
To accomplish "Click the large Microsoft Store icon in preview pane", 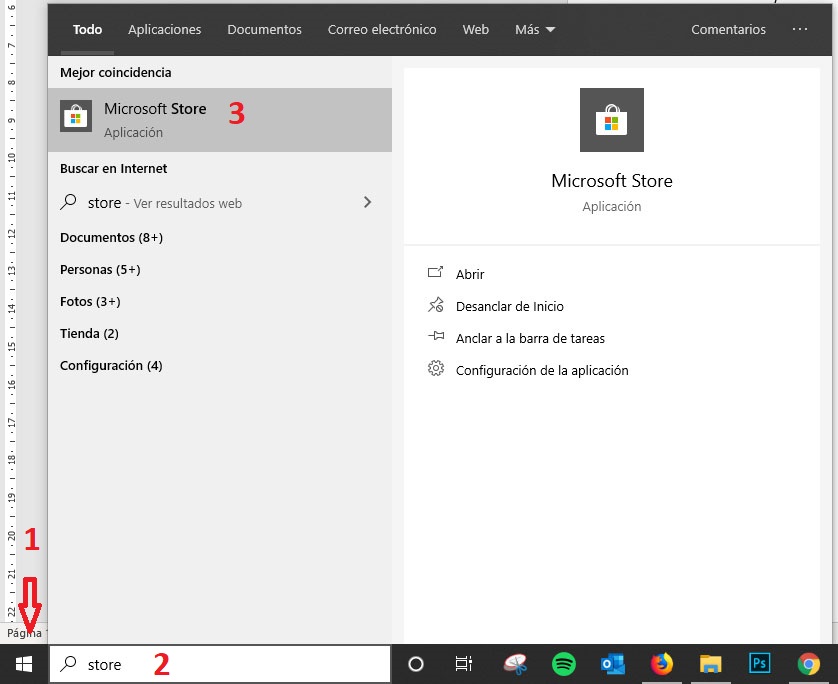I will pyautogui.click(x=611, y=120).
